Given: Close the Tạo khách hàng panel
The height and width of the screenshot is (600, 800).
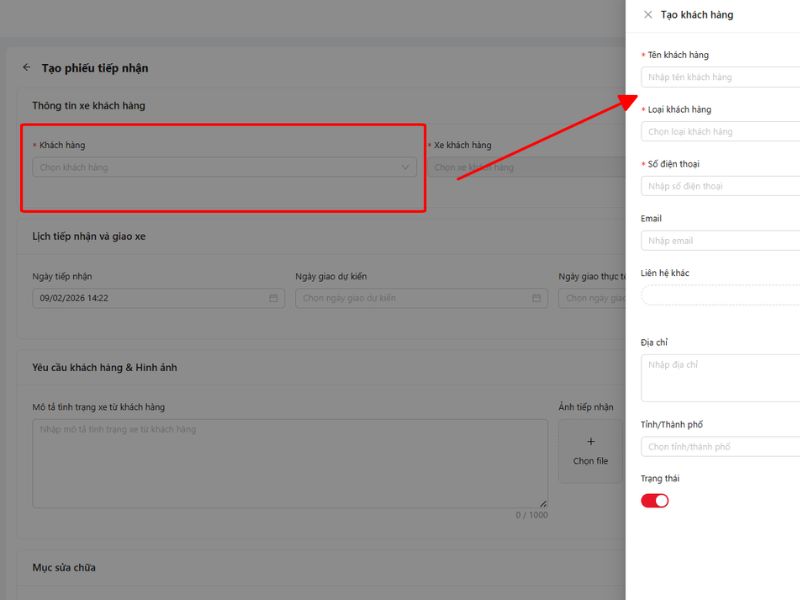Looking at the screenshot, I should point(648,15).
